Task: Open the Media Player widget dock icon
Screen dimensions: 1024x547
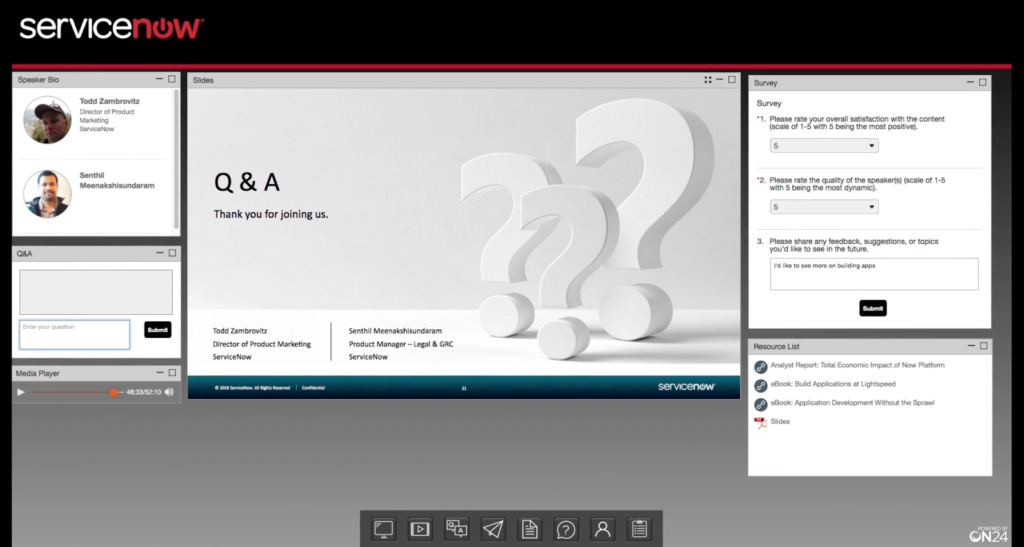Action: [420, 529]
